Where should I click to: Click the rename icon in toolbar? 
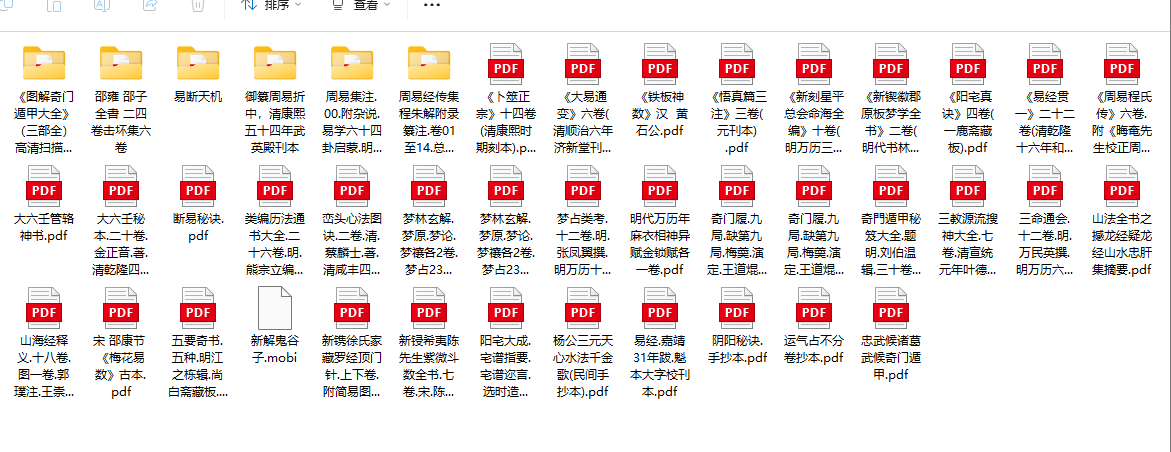(x=102, y=5)
